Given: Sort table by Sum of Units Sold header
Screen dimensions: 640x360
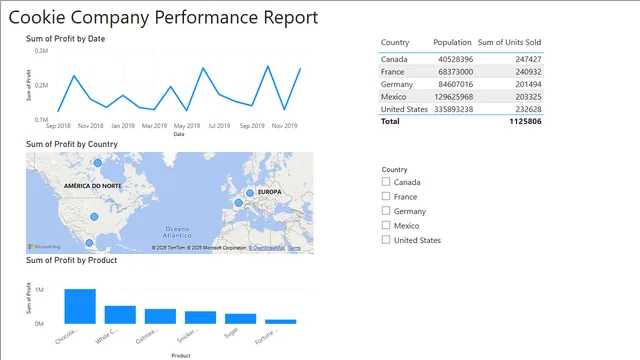Looking at the screenshot, I should point(509,42).
